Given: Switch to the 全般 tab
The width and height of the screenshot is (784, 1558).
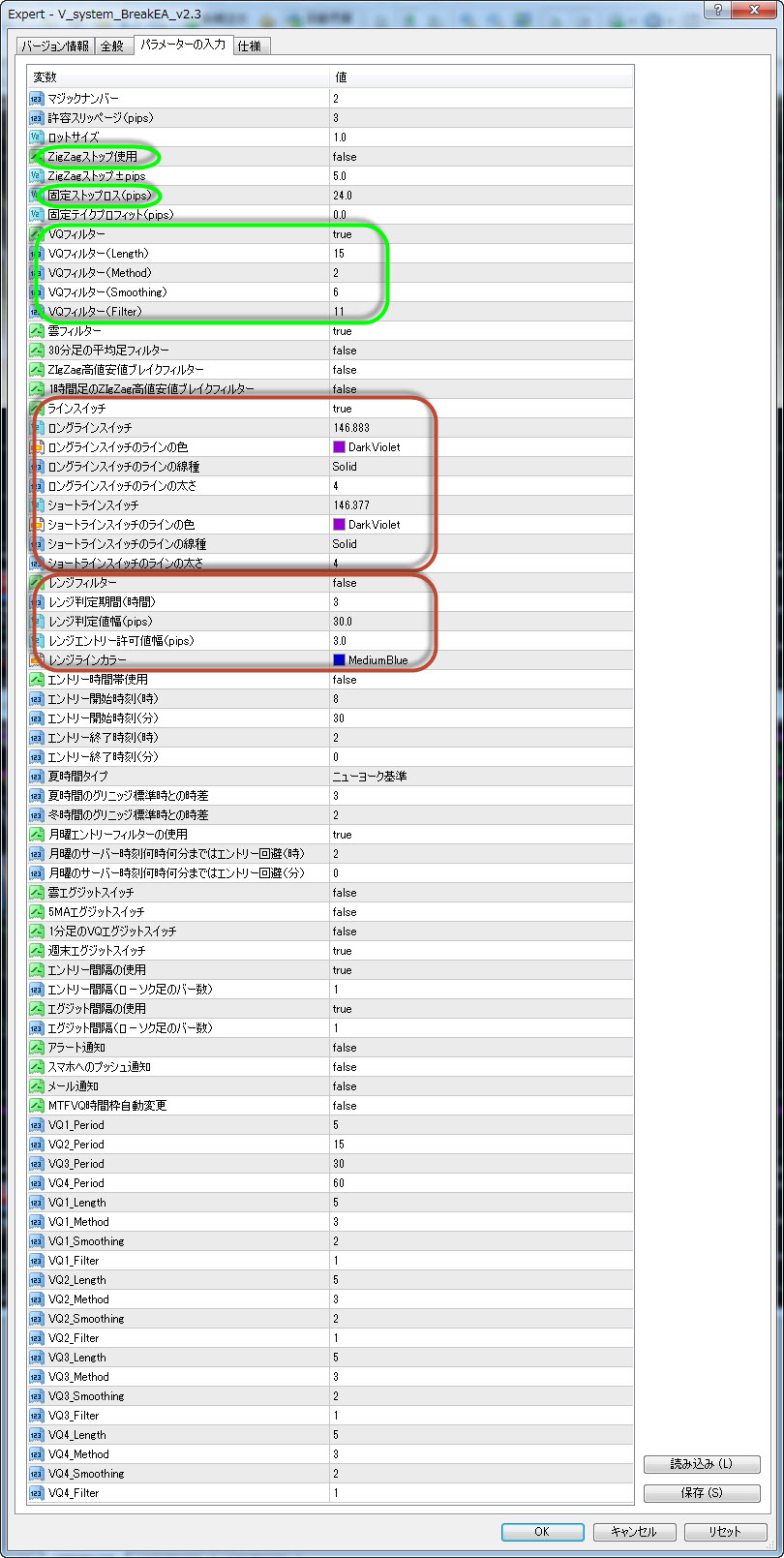Looking at the screenshot, I should pos(112,46).
